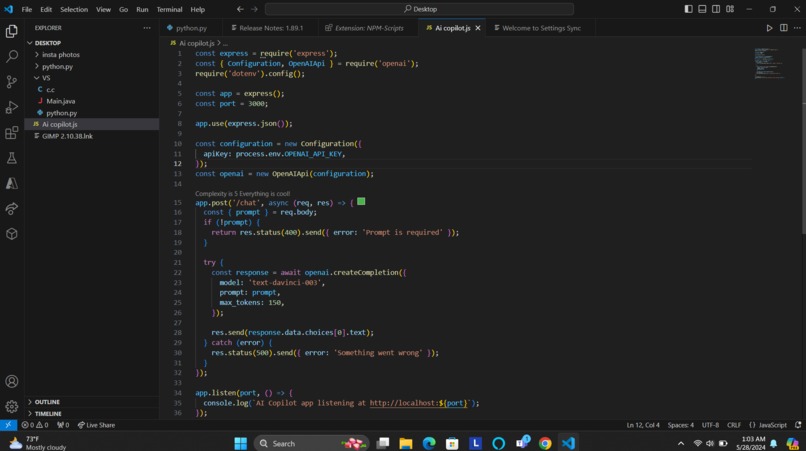The height and width of the screenshot is (451, 806).
Task: Change CRLF end of line sequence
Action: click(x=734, y=425)
